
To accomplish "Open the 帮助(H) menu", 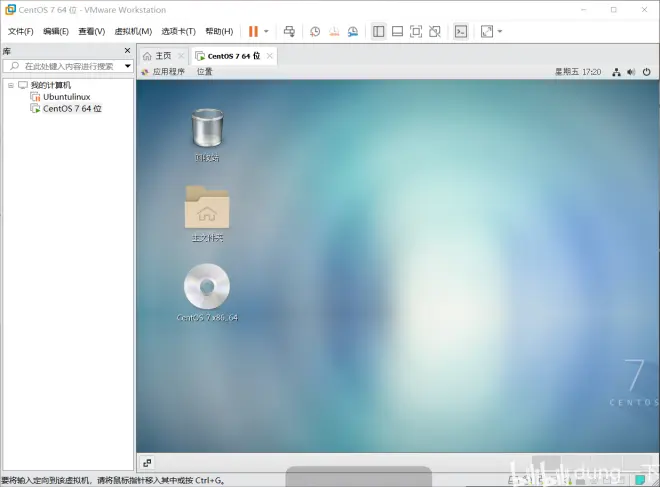I will point(219,32).
